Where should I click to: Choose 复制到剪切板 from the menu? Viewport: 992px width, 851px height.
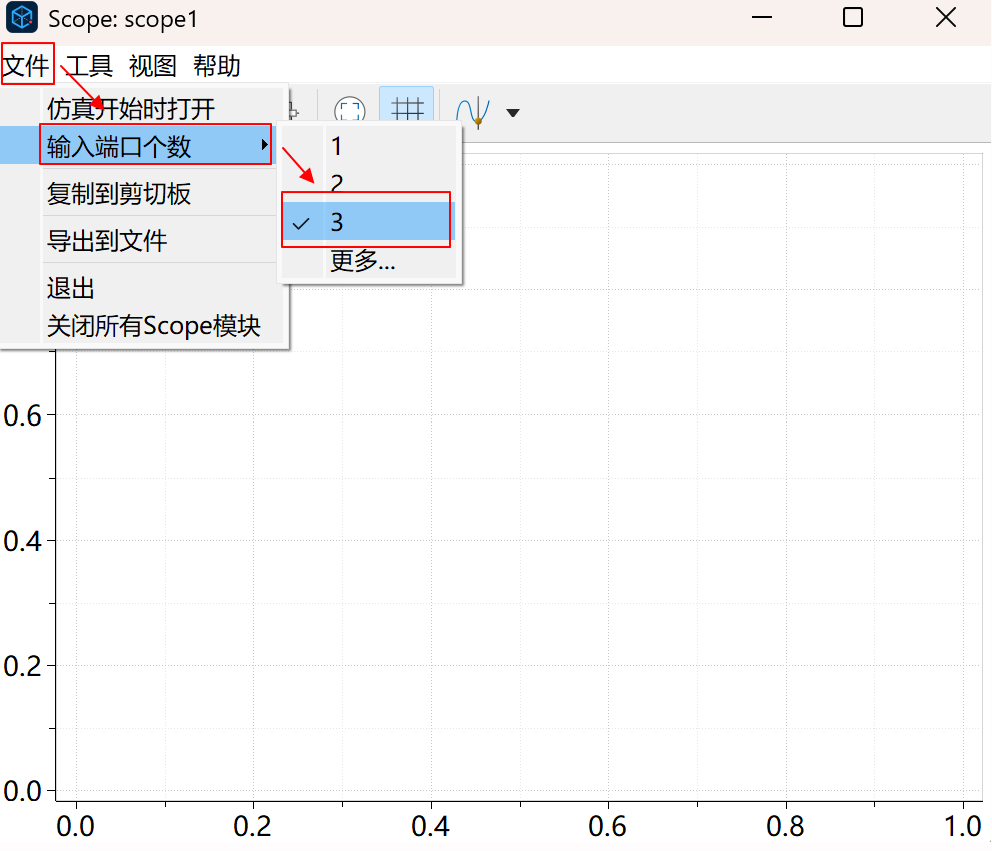point(119,194)
